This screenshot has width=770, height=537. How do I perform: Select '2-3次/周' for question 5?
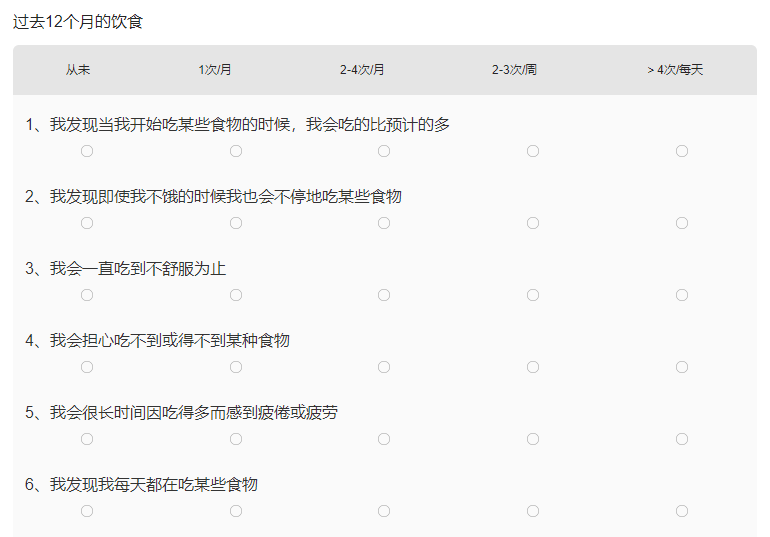pos(533,439)
